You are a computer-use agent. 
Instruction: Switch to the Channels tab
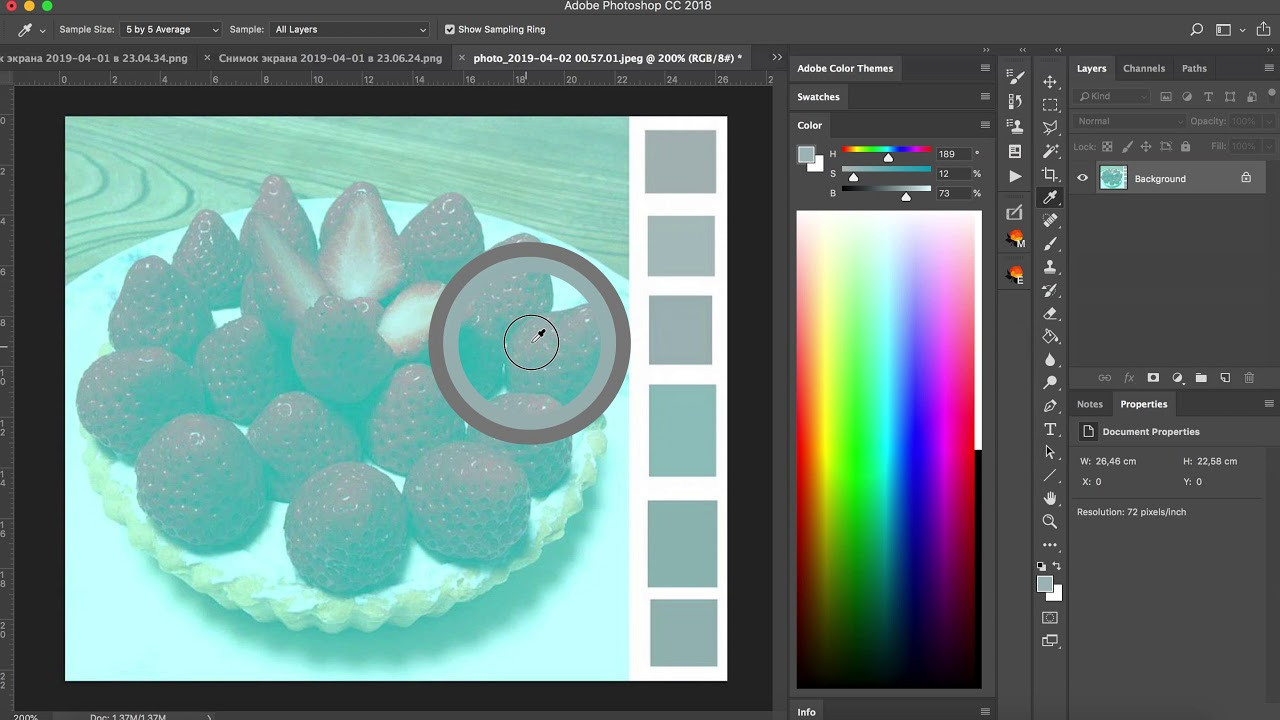click(x=1143, y=68)
